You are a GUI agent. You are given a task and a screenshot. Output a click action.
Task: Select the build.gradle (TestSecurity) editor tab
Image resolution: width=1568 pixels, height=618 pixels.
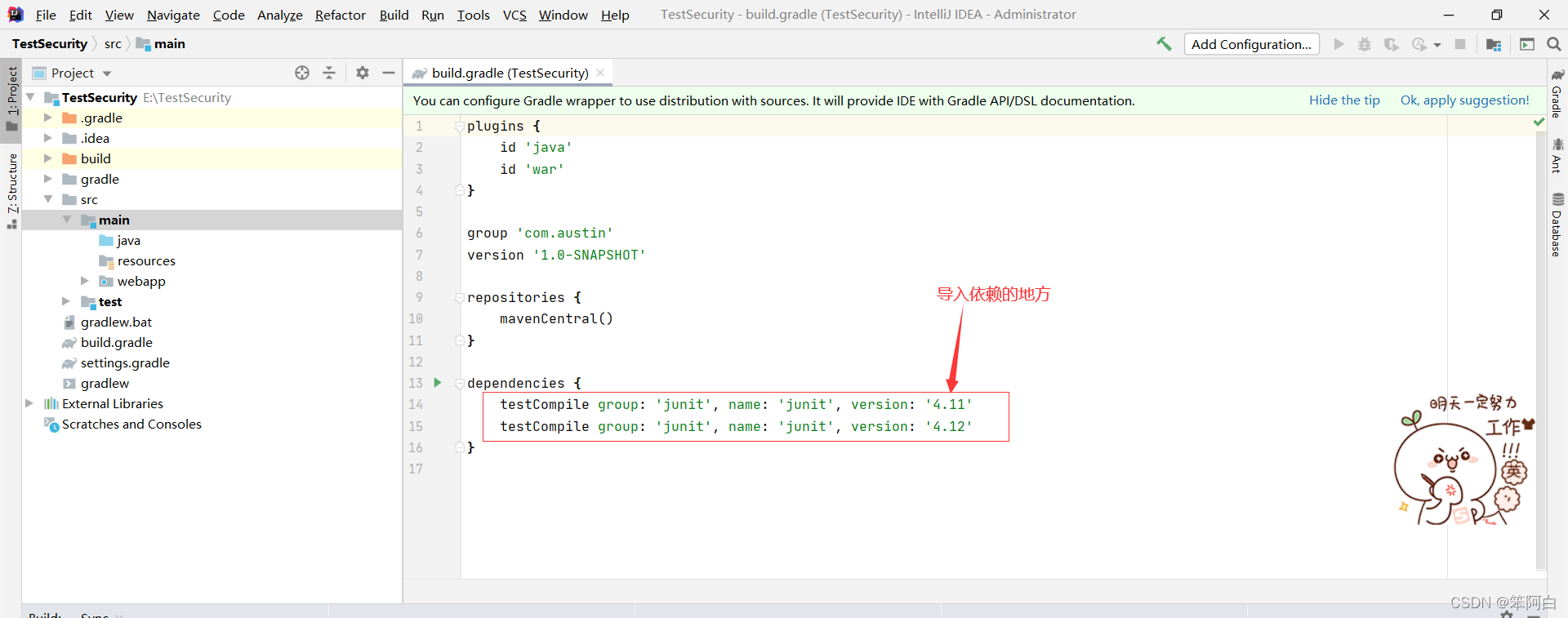click(510, 73)
